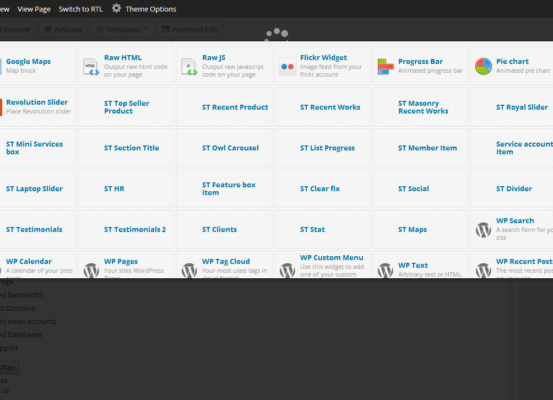Click the WP Search WordPress logo icon
Image resolution: width=553 pixels, height=400 pixels.
point(483,230)
